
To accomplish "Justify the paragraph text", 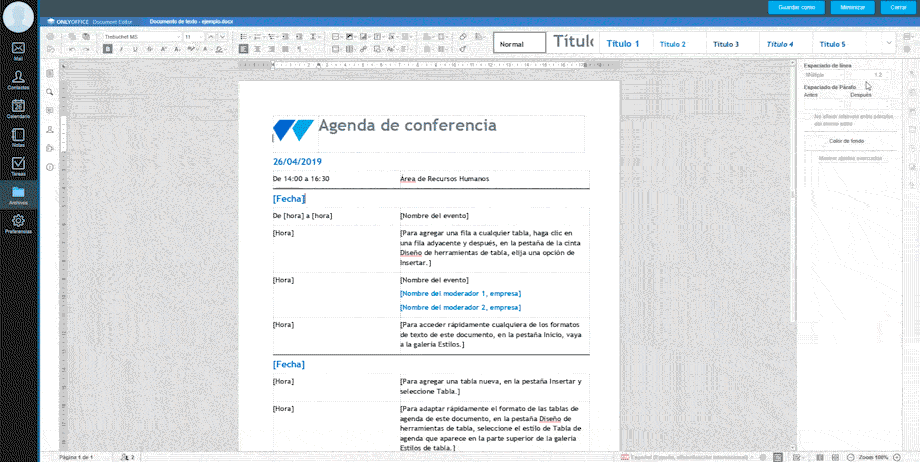I will coord(285,49).
